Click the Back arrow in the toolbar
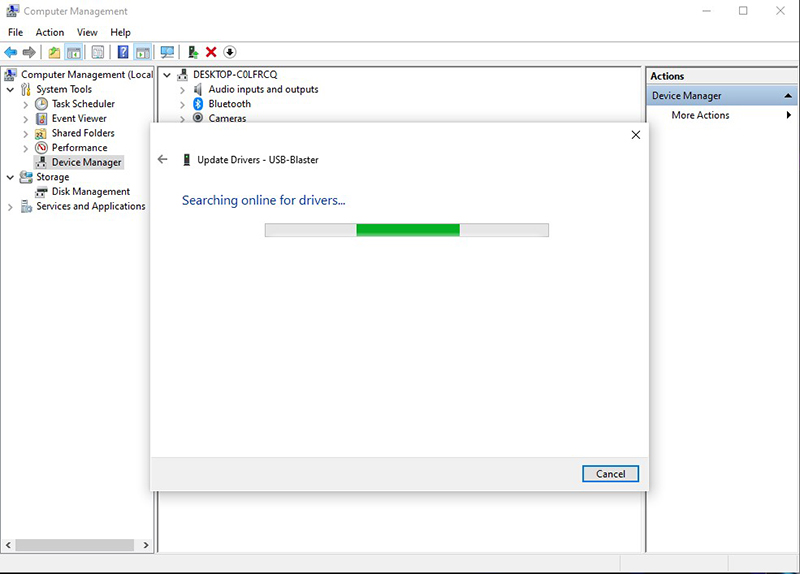 click(10, 52)
